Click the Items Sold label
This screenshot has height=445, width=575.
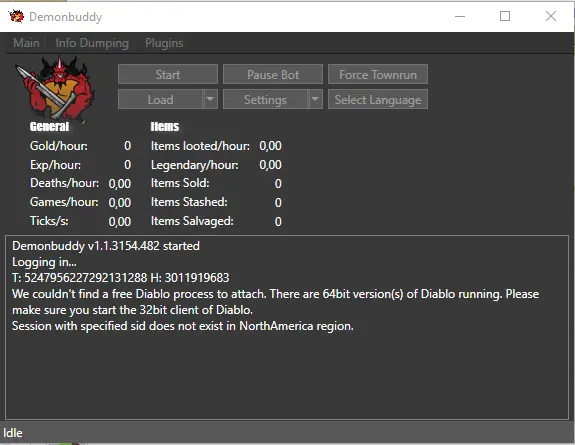pyautogui.click(x=180, y=183)
